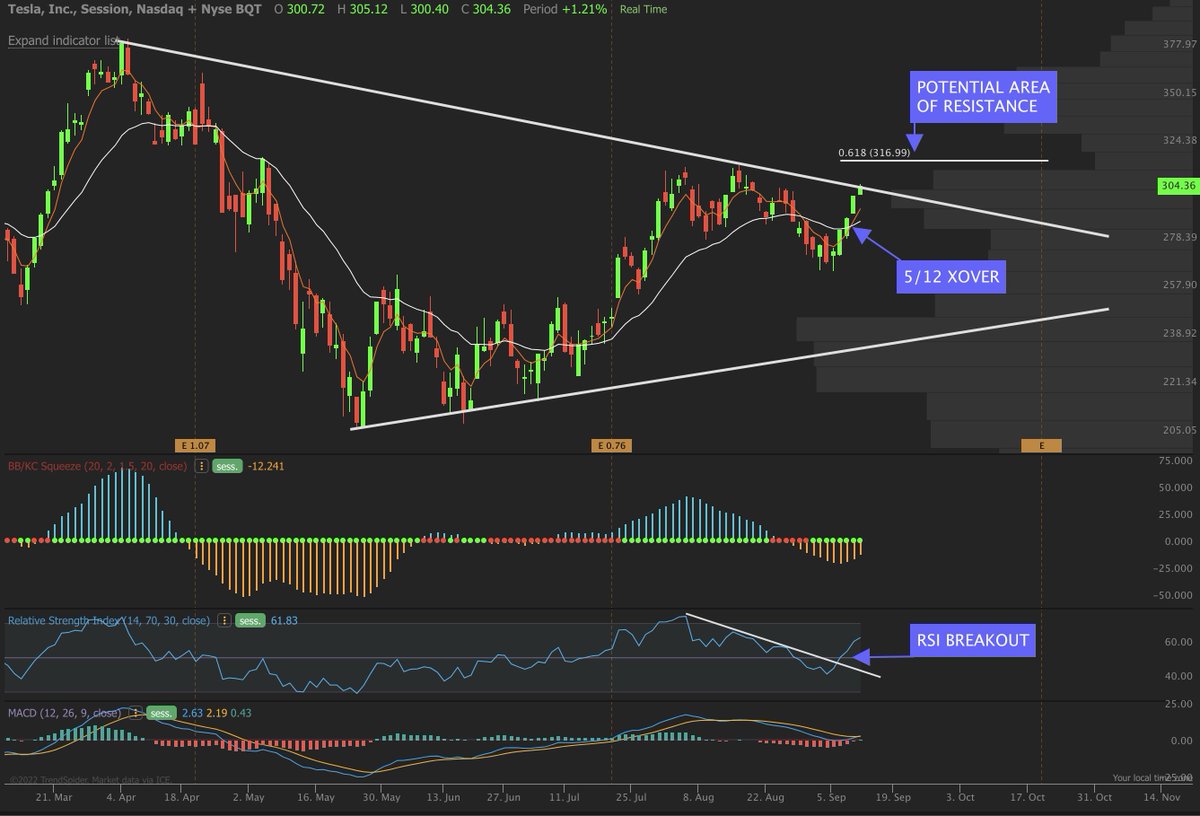The image size is (1200, 816).
Task: Click the 31. Oct date axis label
Action: click(x=1096, y=798)
